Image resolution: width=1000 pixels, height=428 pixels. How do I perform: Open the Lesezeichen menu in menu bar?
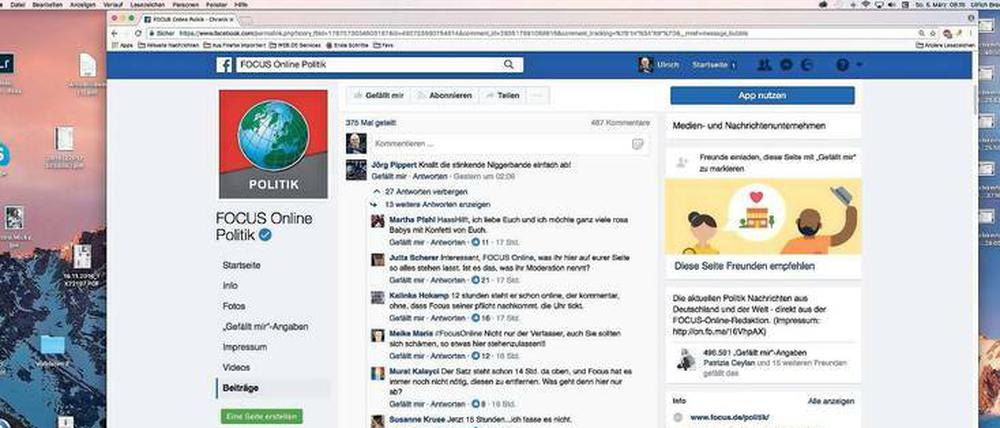[147, 4]
